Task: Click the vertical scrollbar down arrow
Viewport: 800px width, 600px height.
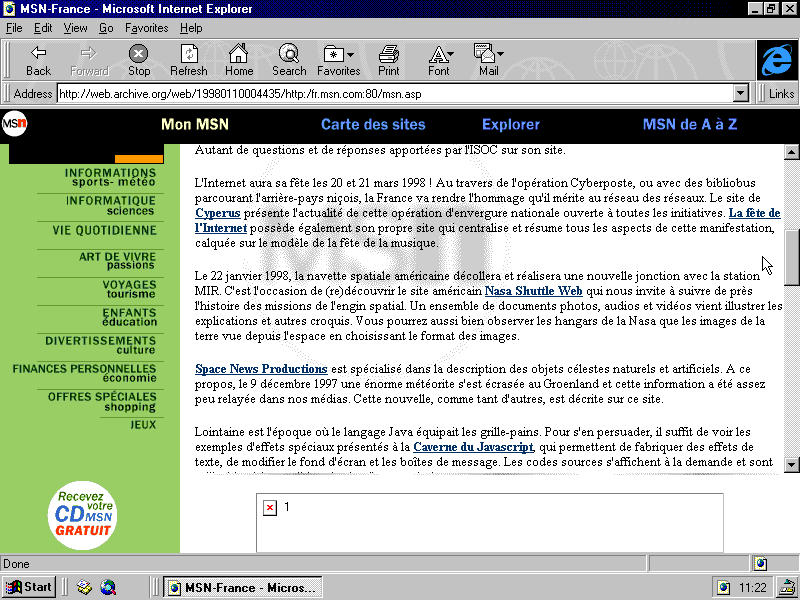Action: click(x=791, y=464)
